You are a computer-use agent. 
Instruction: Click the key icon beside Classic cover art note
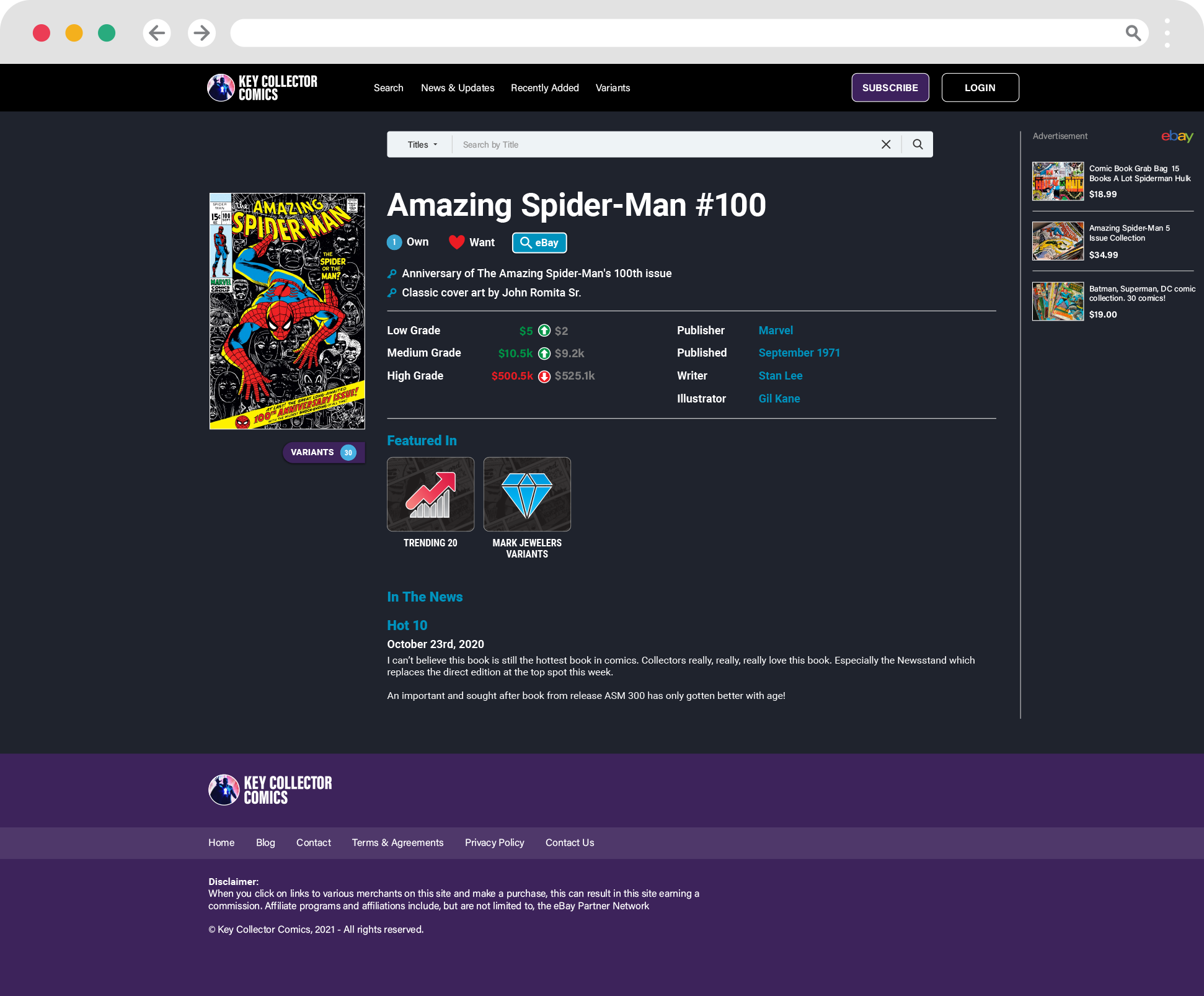tap(392, 293)
